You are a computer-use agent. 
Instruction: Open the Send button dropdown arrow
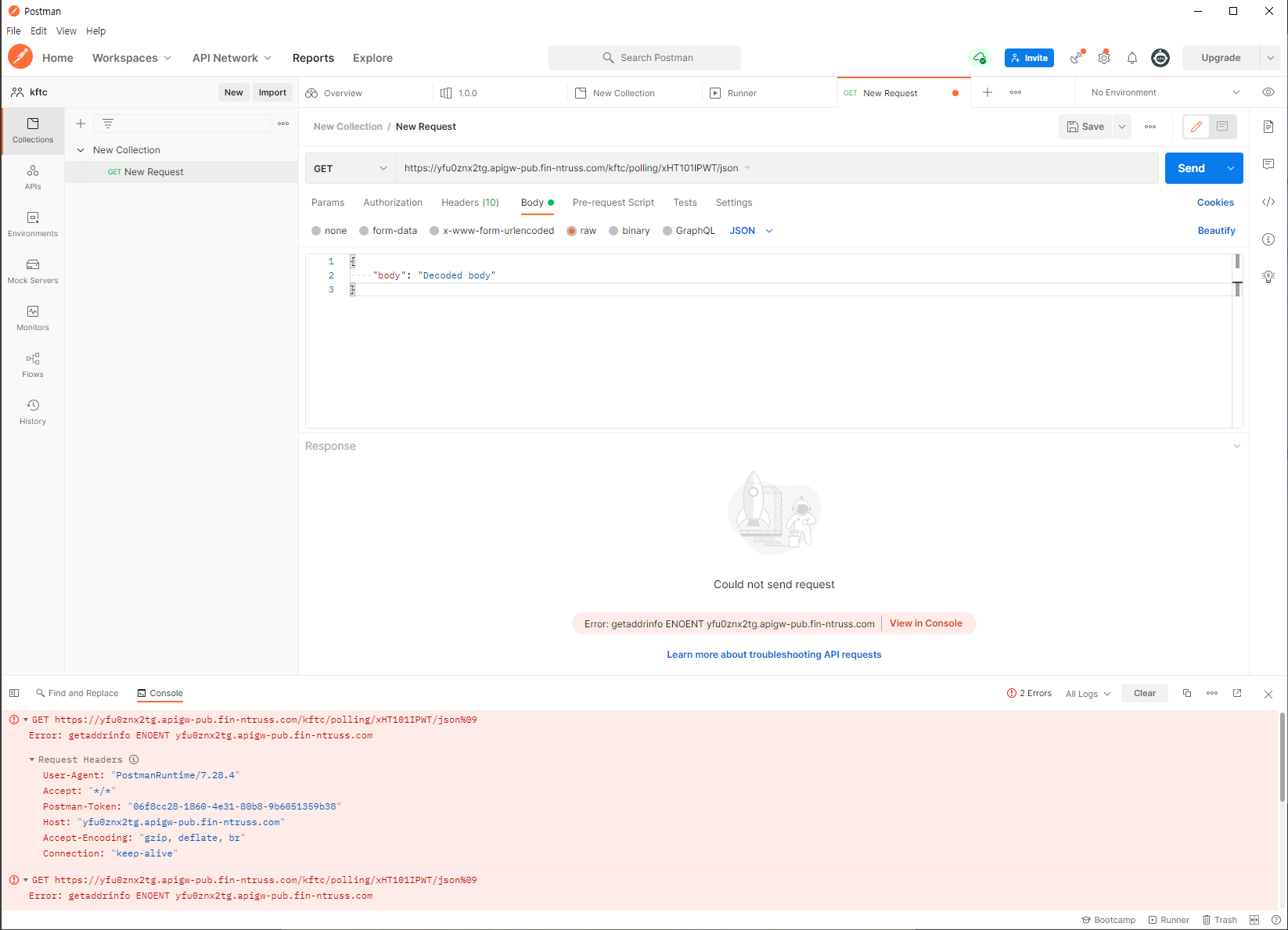1231,168
